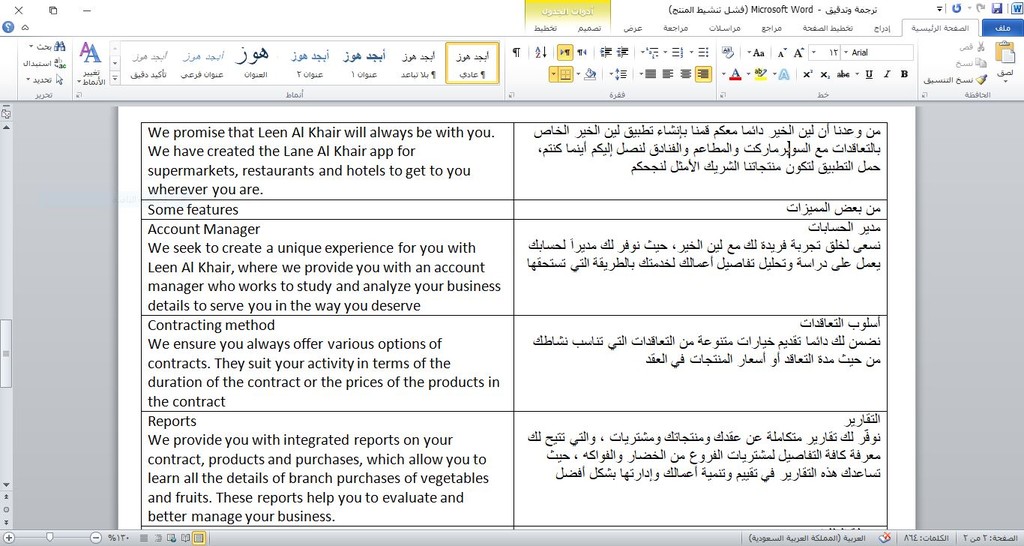
Task: Apply the No Spacing (بلا تباعد) style
Action: 418,63
